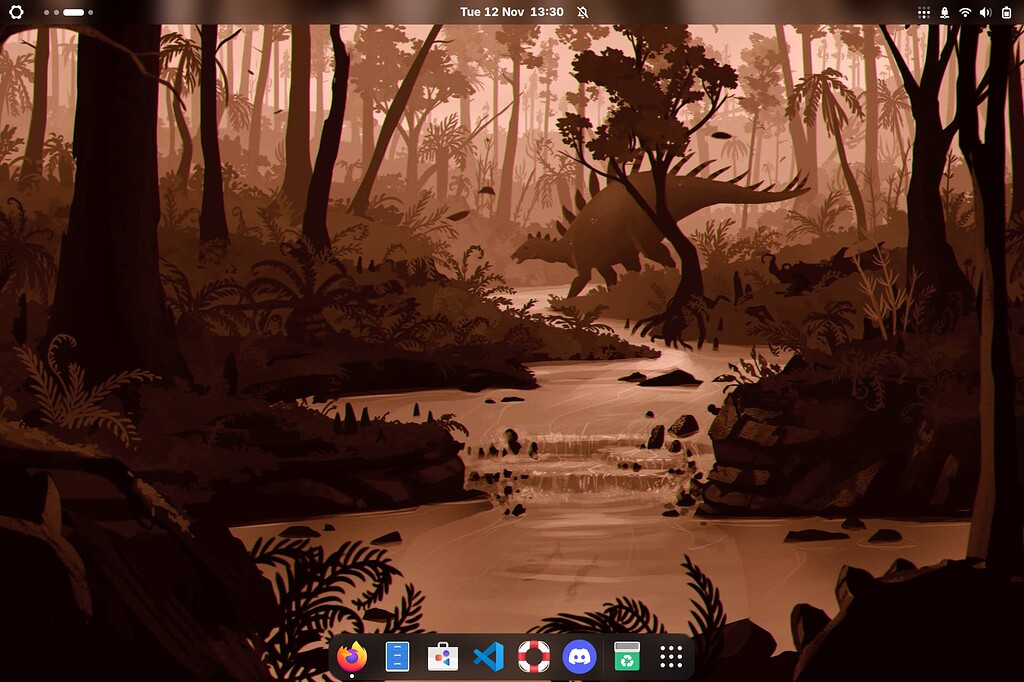Open the calendar from the date and time

511,12
